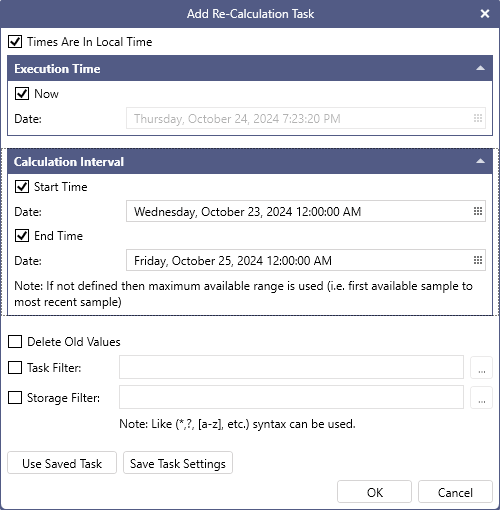Click the Use Saved Task button

tap(62, 463)
